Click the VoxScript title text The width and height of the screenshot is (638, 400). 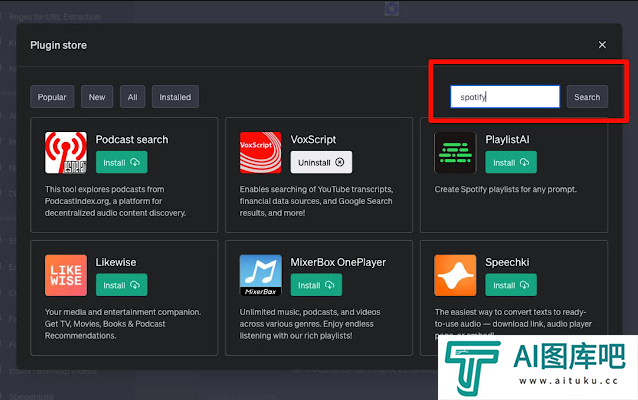pos(313,140)
